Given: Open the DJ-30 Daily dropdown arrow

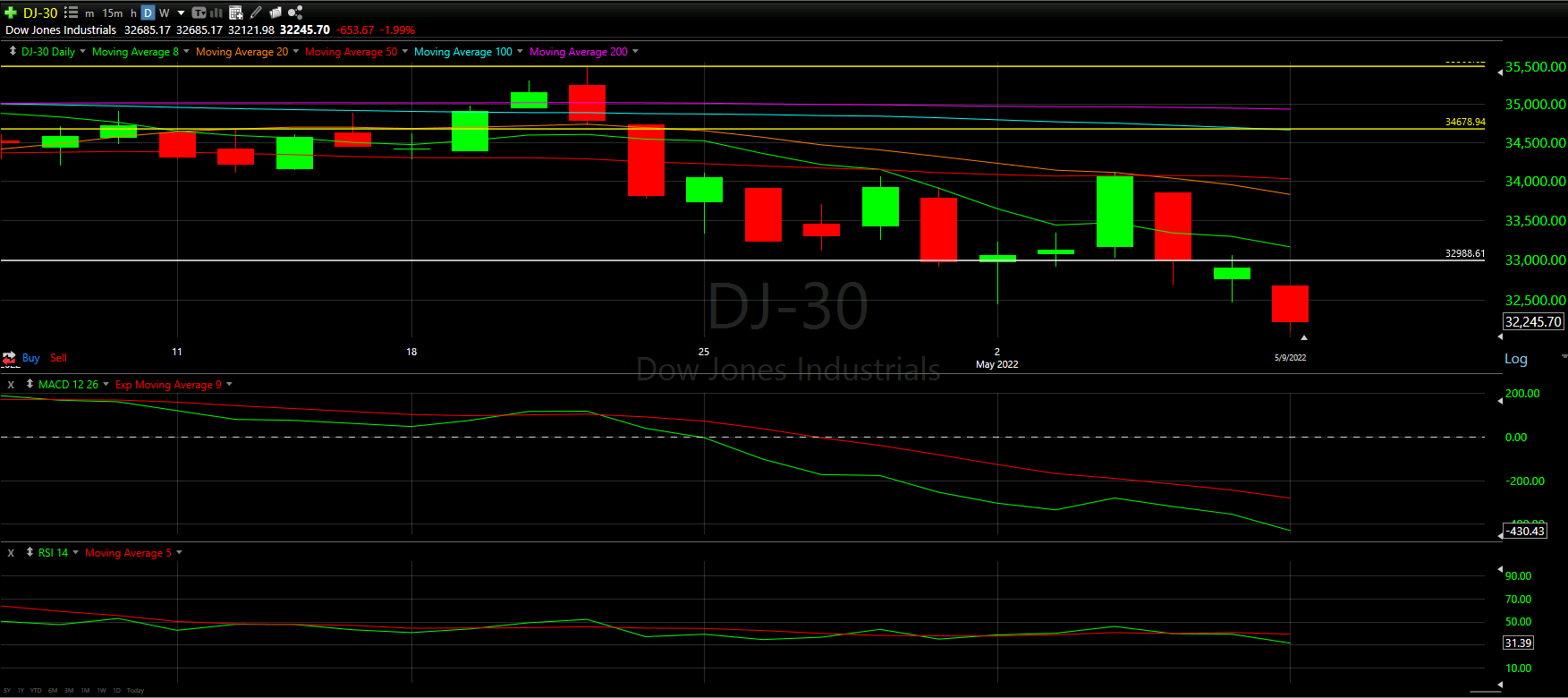Looking at the screenshot, I should coord(82,51).
